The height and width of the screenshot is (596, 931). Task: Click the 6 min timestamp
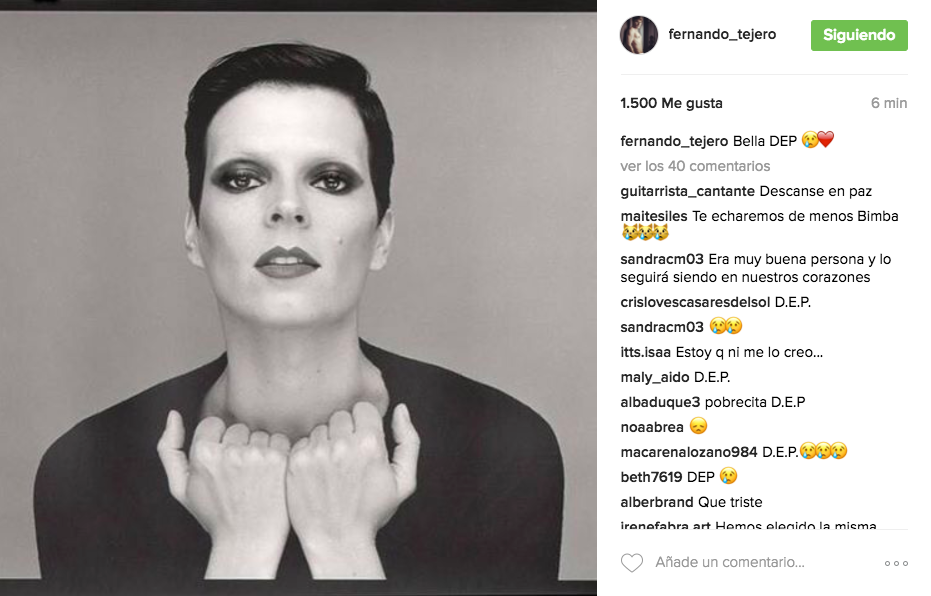[x=889, y=103]
